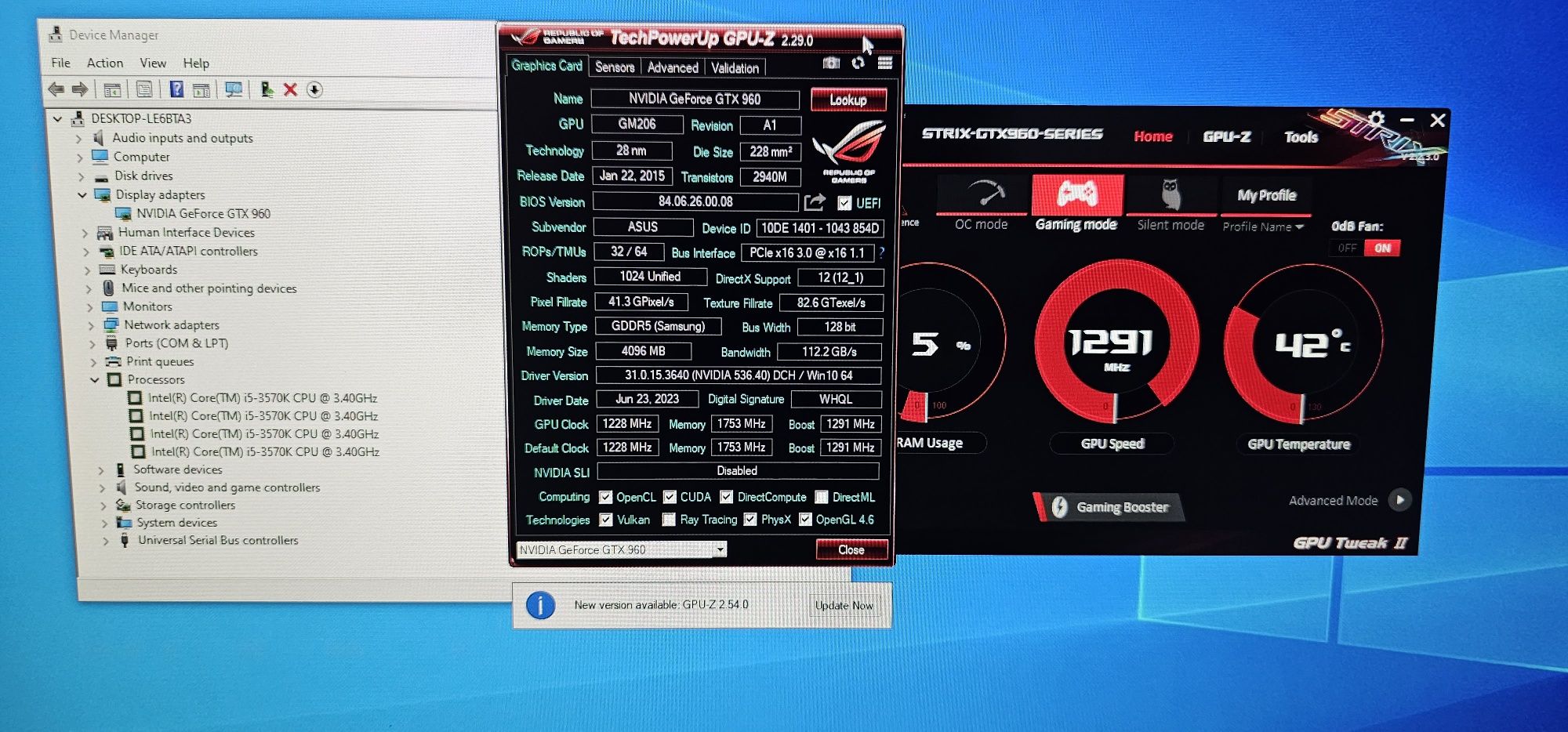Toggle the UEFI checkbox in GPU-Z
Image resolution: width=1568 pixels, height=732 pixels.
pos(844,203)
